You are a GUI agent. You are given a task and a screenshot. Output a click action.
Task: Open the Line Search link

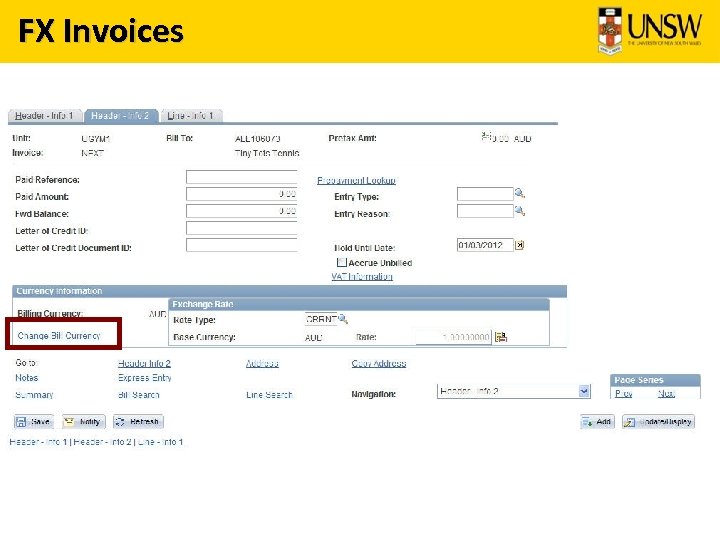(x=269, y=394)
